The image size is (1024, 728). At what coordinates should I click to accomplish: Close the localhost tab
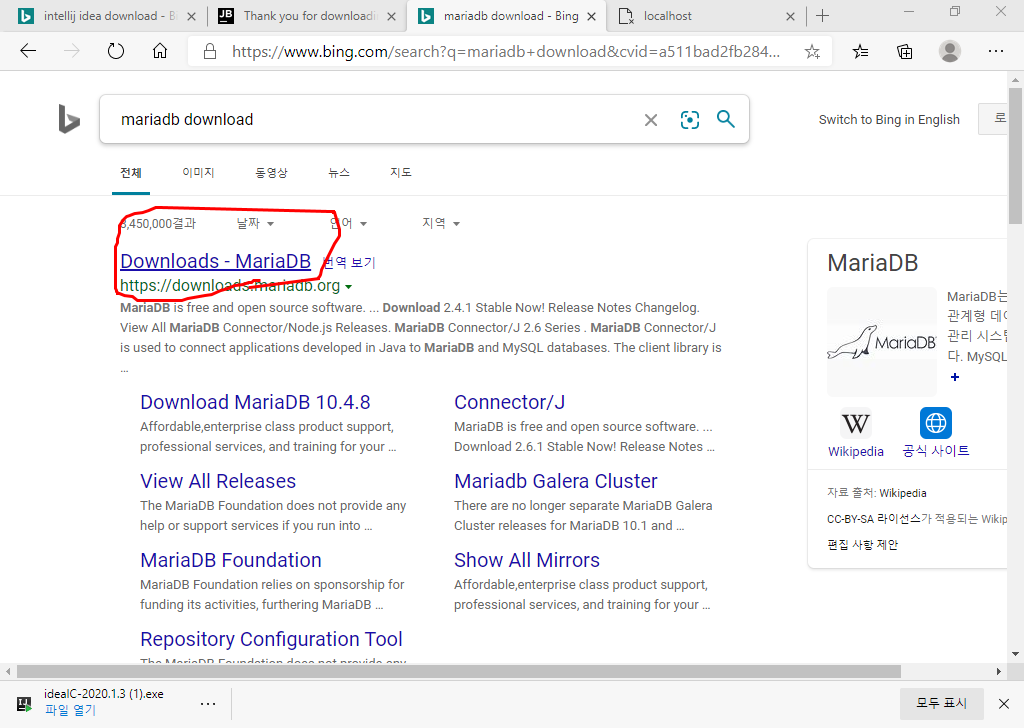[790, 16]
